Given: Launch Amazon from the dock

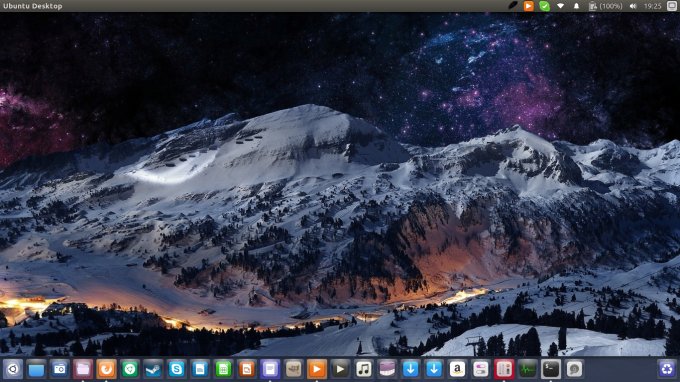Looking at the screenshot, I should 458,369.
